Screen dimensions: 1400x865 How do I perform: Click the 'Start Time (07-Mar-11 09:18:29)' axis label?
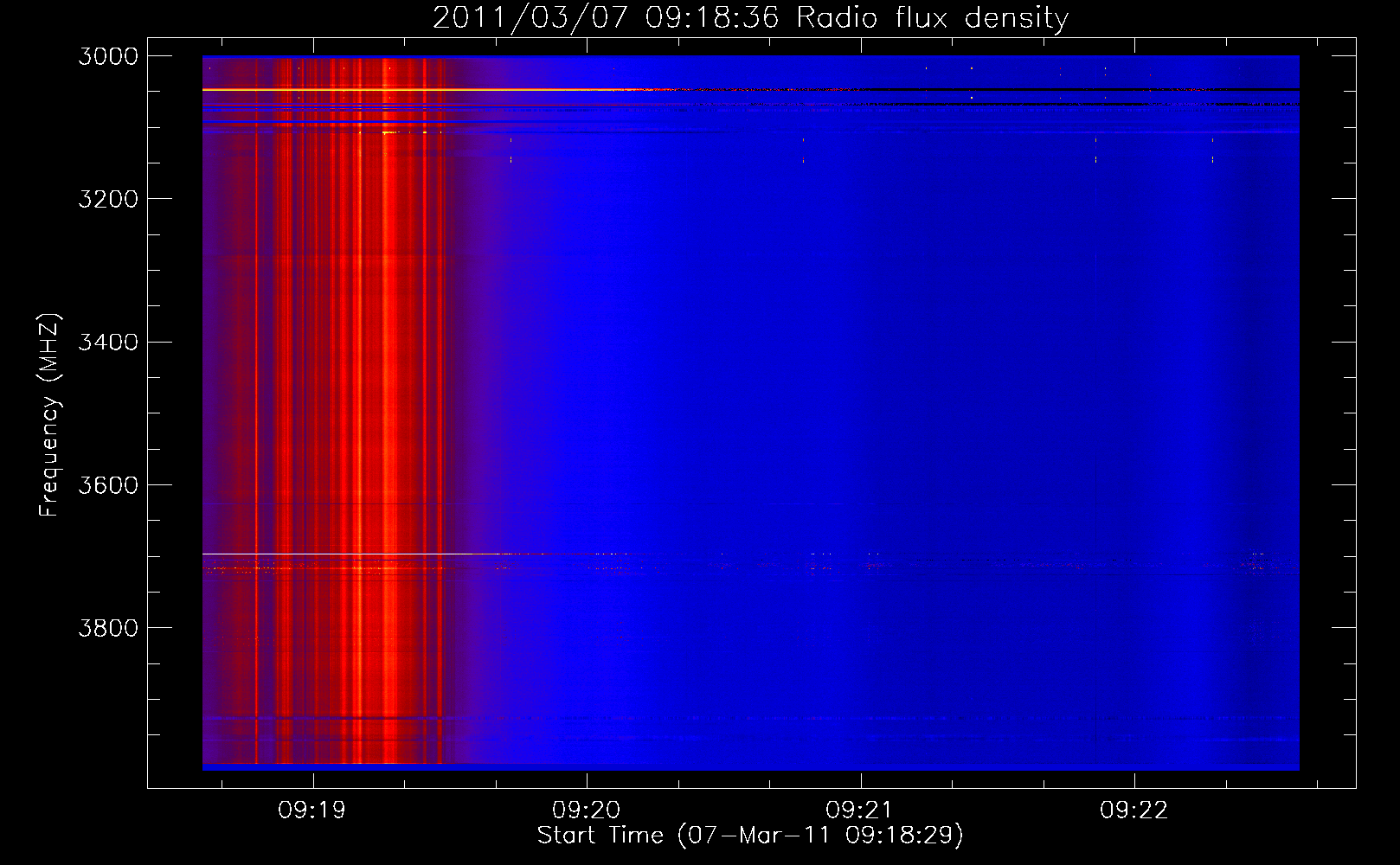tap(750, 836)
